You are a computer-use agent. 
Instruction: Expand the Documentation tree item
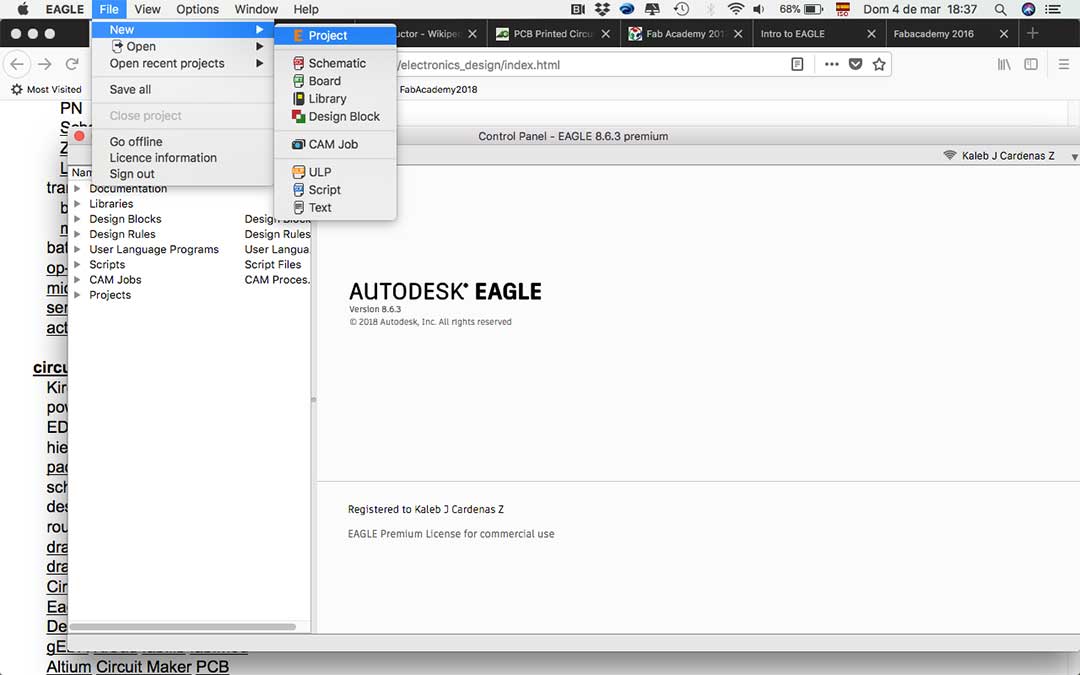tap(77, 189)
